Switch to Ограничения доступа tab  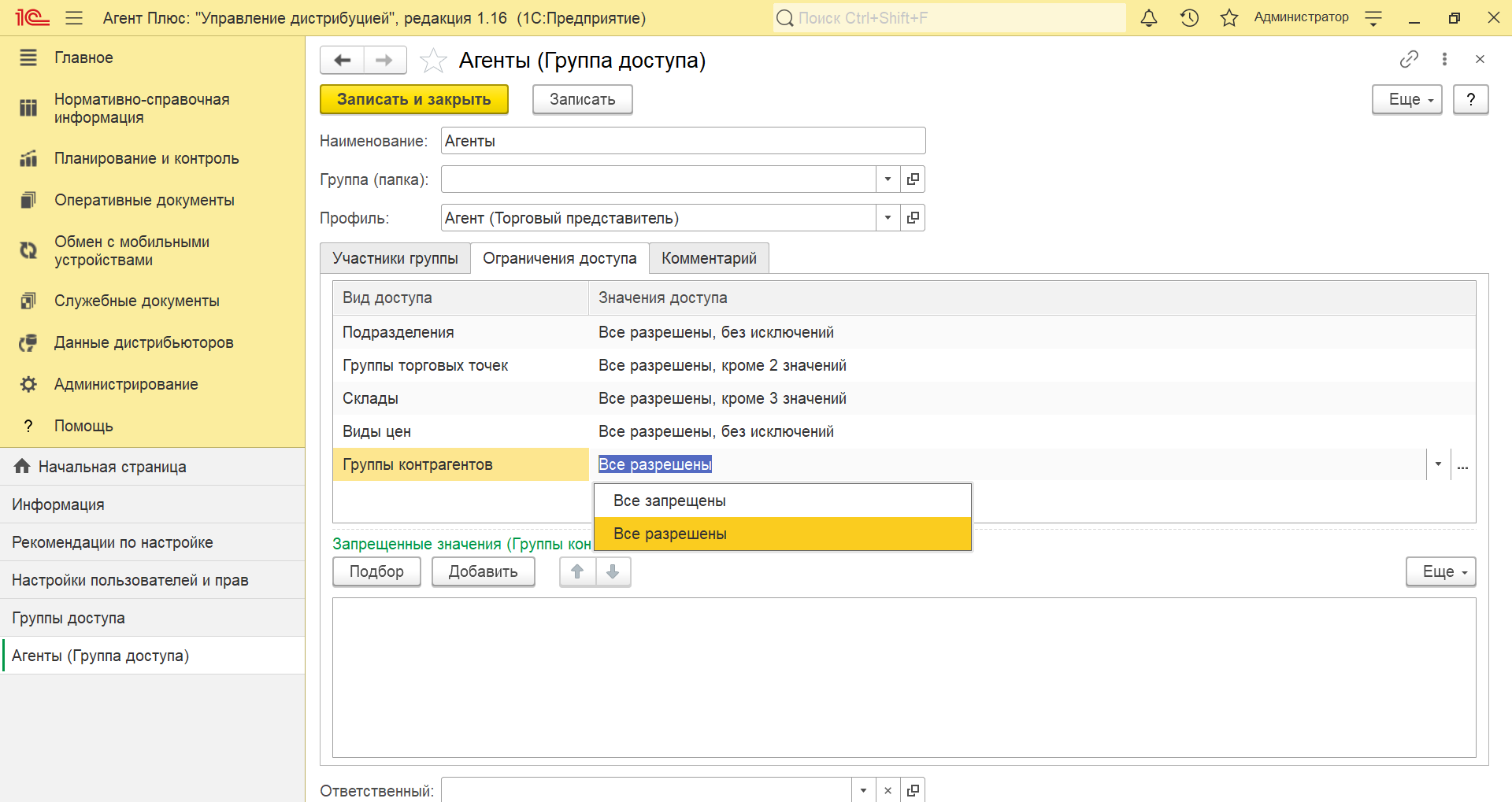(560, 259)
